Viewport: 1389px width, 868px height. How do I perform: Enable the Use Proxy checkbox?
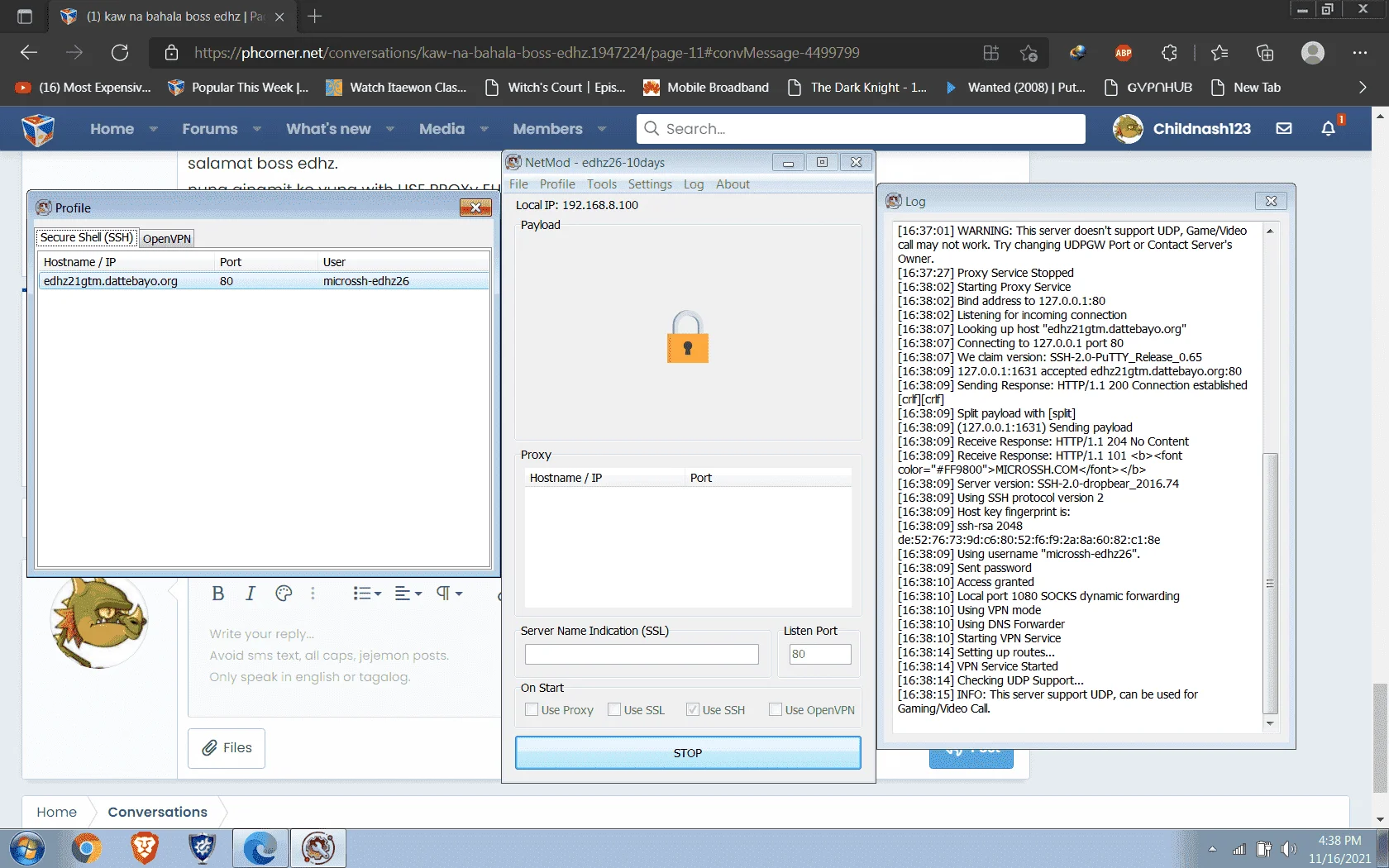point(532,709)
